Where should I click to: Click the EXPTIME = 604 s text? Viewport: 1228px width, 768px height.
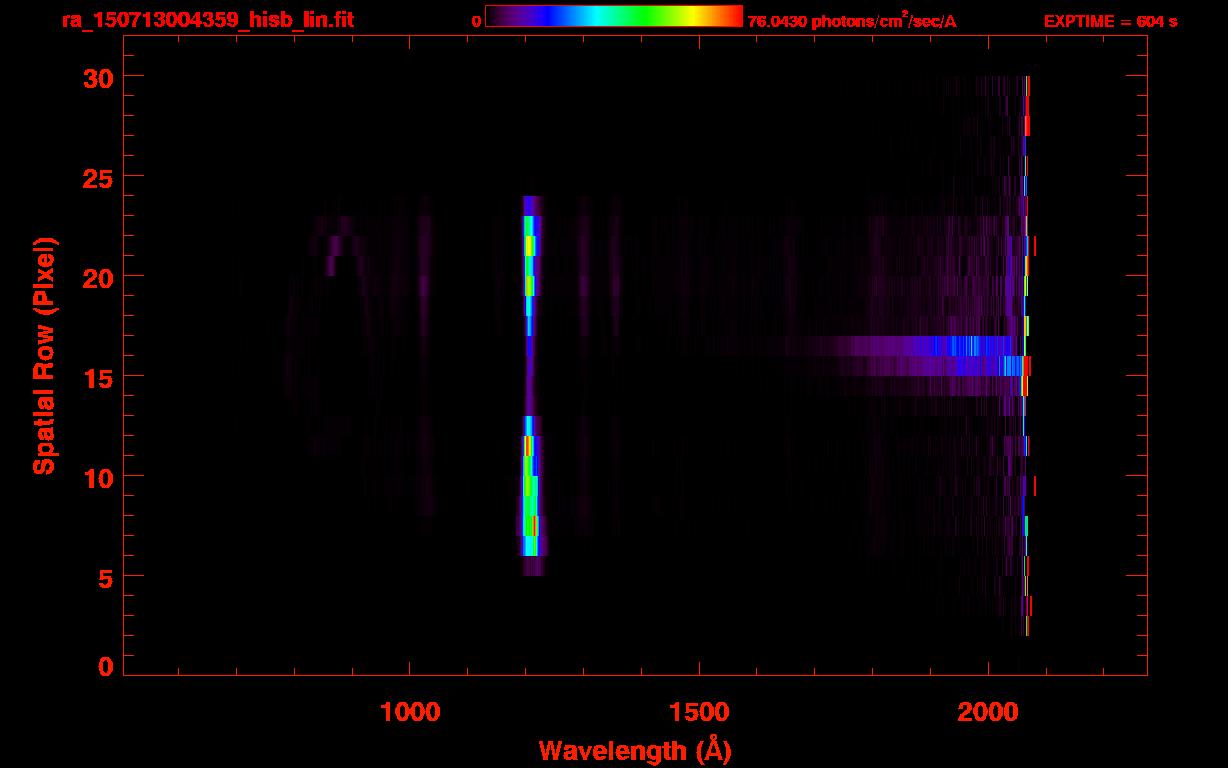pyautogui.click(x=1110, y=21)
